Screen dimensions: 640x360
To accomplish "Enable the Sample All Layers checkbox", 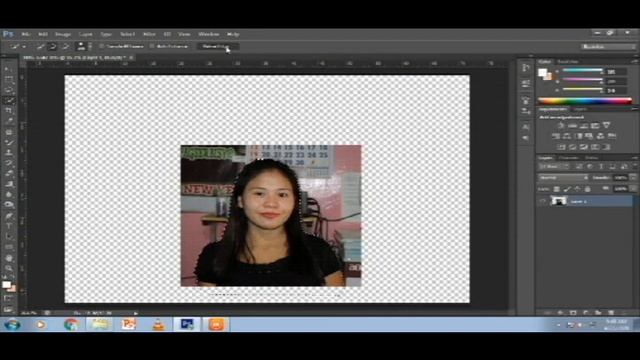I will (102, 47).
